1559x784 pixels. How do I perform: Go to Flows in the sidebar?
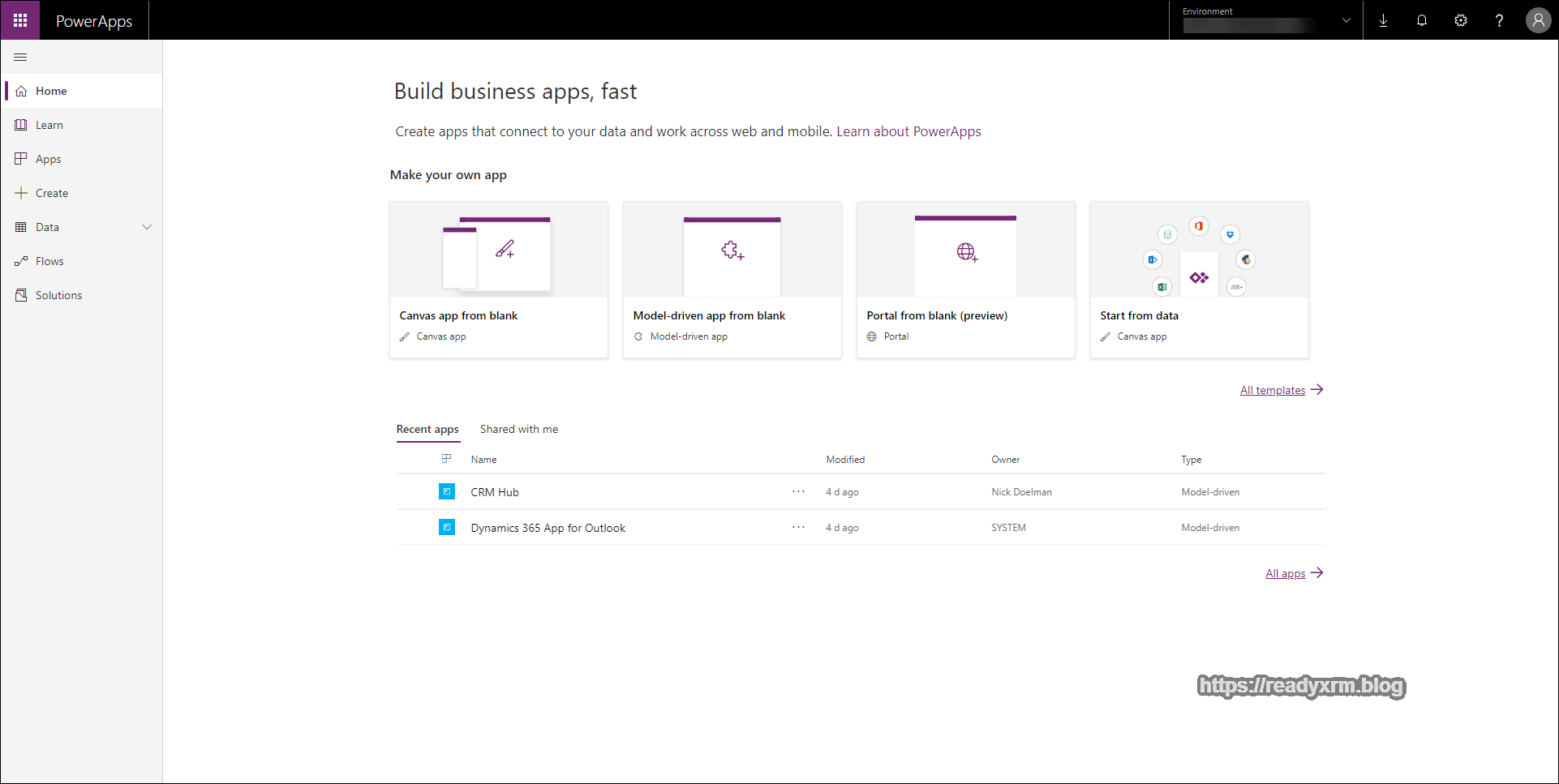(49, 261)
